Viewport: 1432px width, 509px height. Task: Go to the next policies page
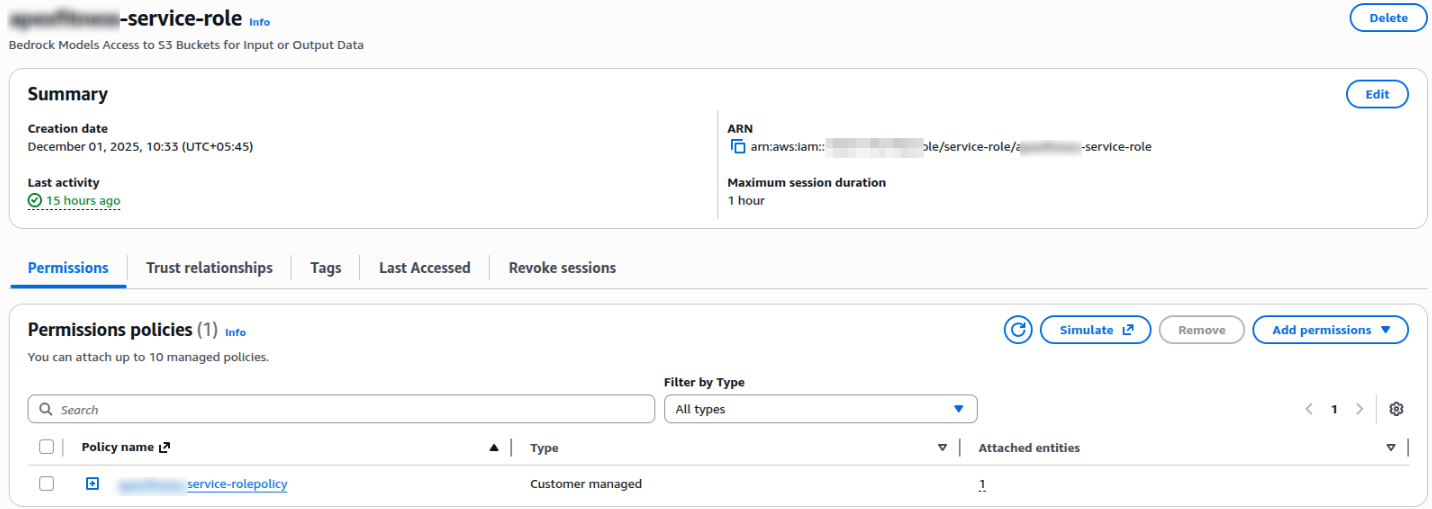[x=1359, y=409]
